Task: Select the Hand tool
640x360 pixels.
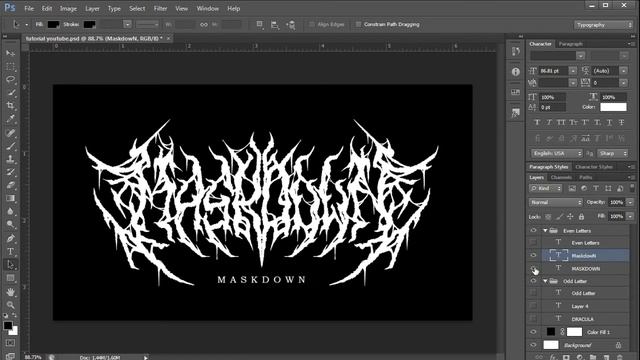Action: (x=11, y=292)
